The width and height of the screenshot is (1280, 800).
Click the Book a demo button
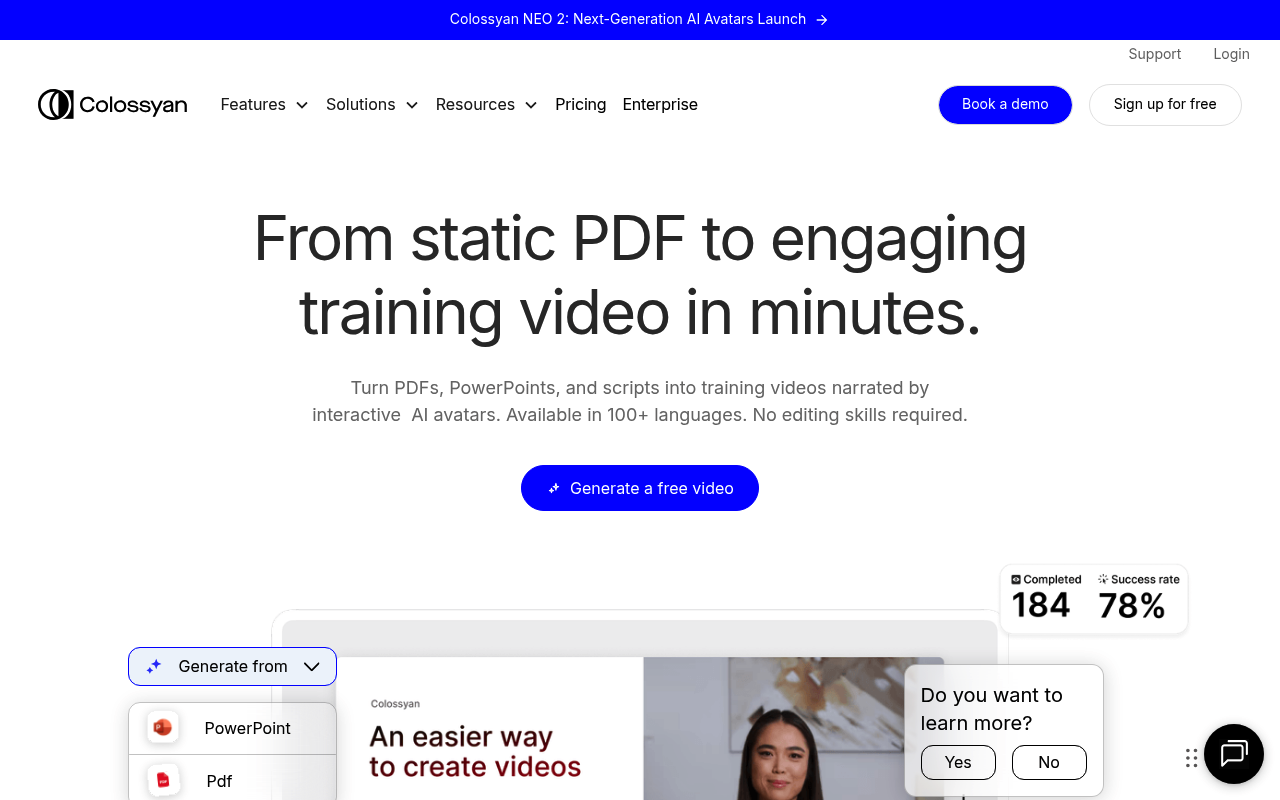(1004, 105)
